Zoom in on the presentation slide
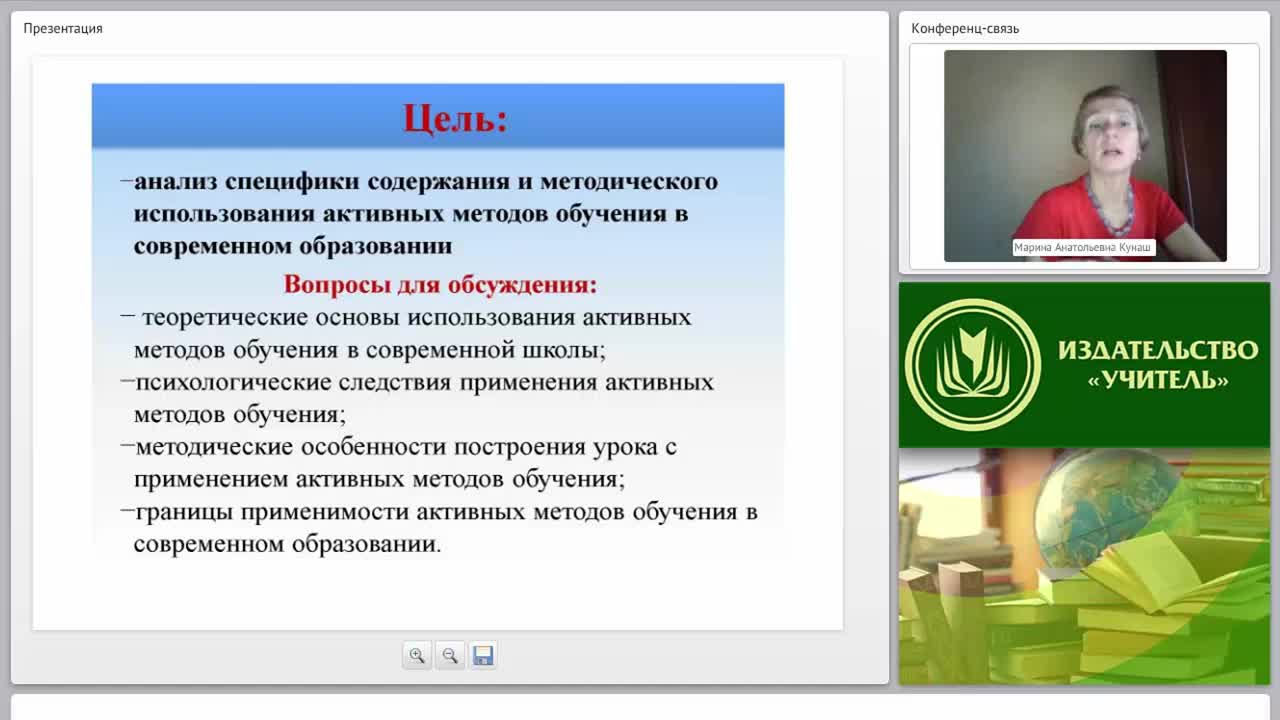The height and width of the screenshot is (720, 1280). tap(417, 656)
